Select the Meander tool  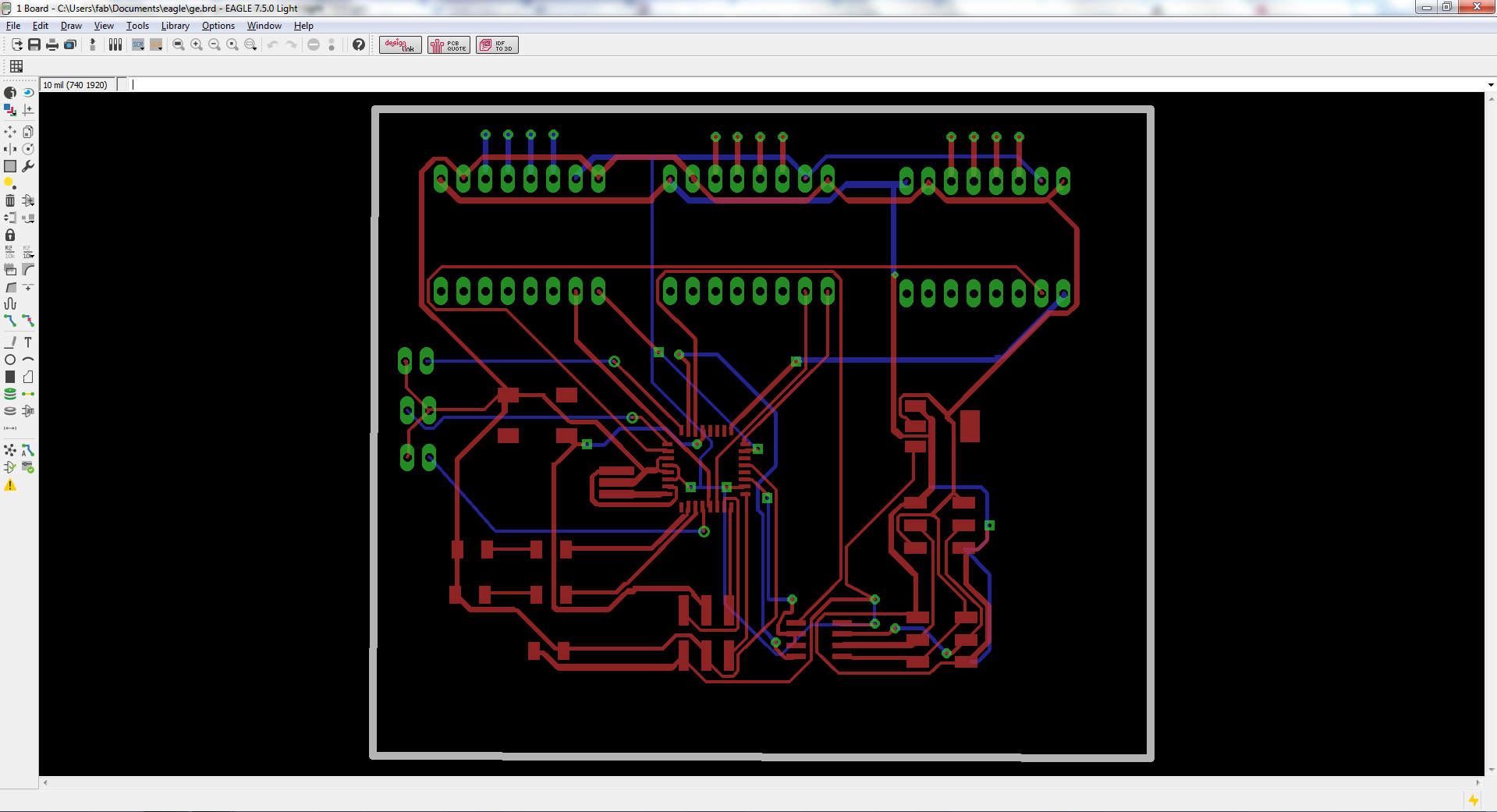(x=10, y=303)
